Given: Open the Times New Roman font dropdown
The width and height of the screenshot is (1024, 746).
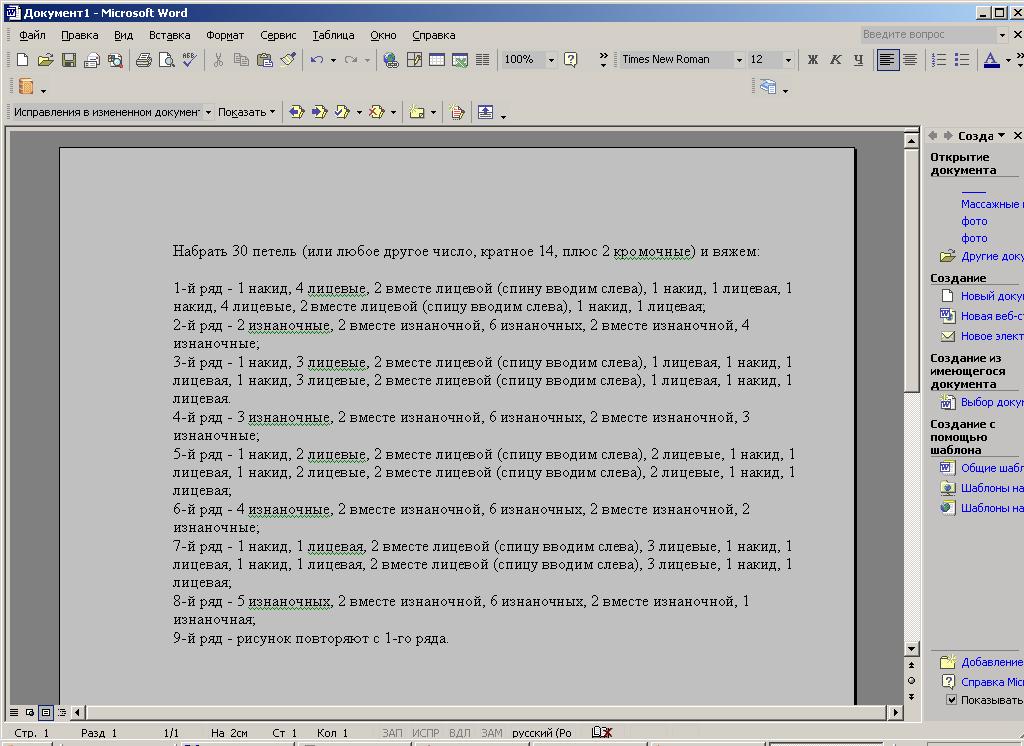Looking at the screenshot, I should (739, 60).
